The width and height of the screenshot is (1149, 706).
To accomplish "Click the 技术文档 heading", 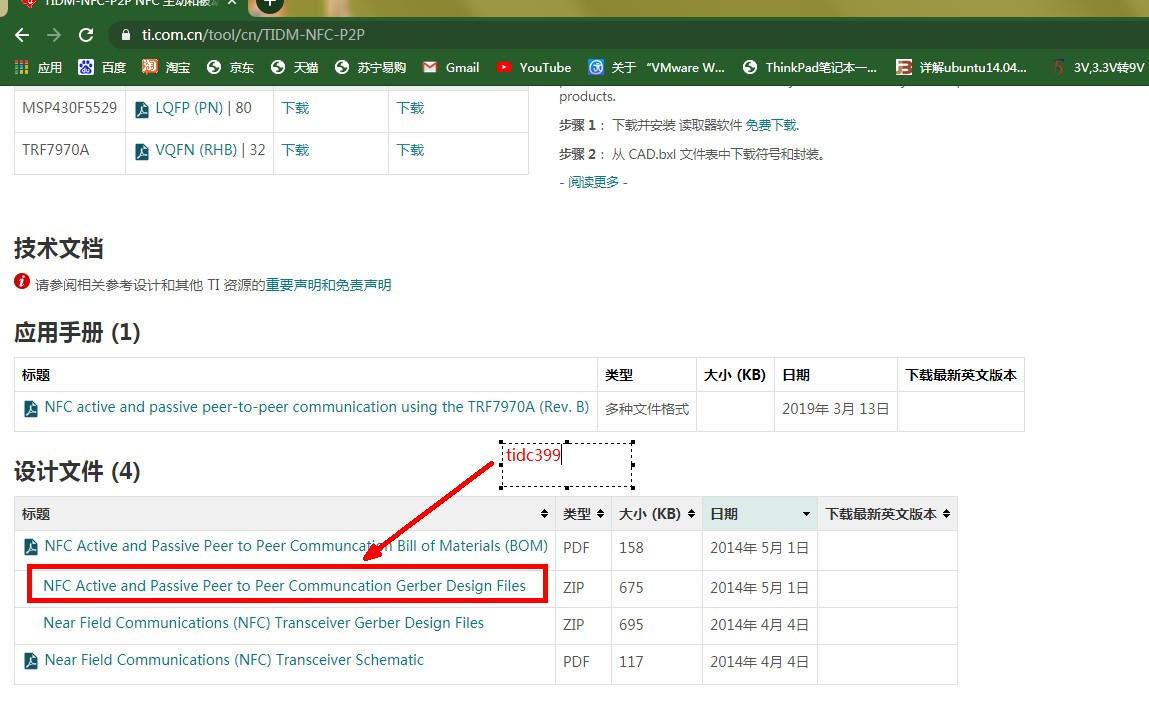I will click(x=59, y=249).
